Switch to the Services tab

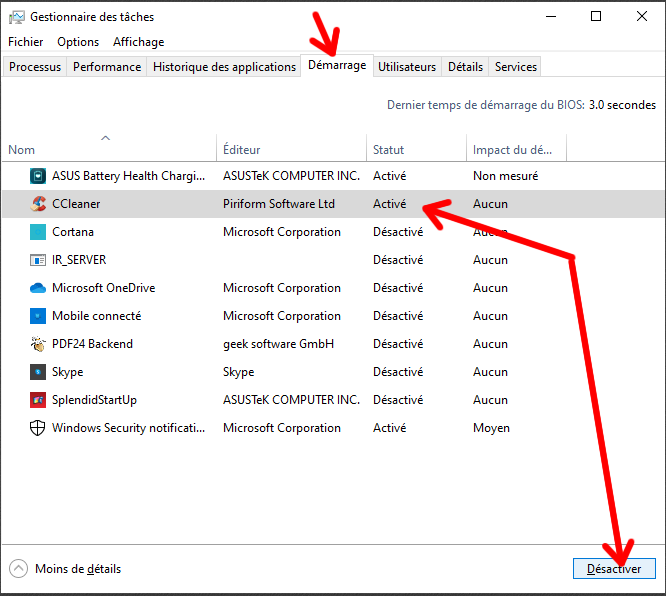point(515,67)
